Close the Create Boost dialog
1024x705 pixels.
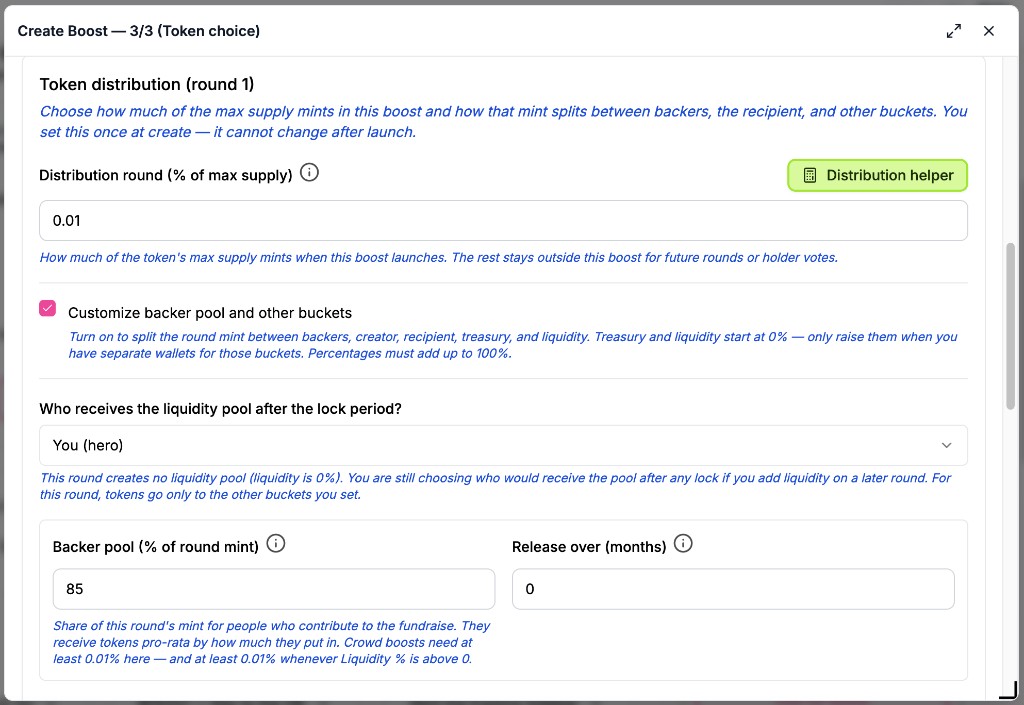(x=989, y=31)
